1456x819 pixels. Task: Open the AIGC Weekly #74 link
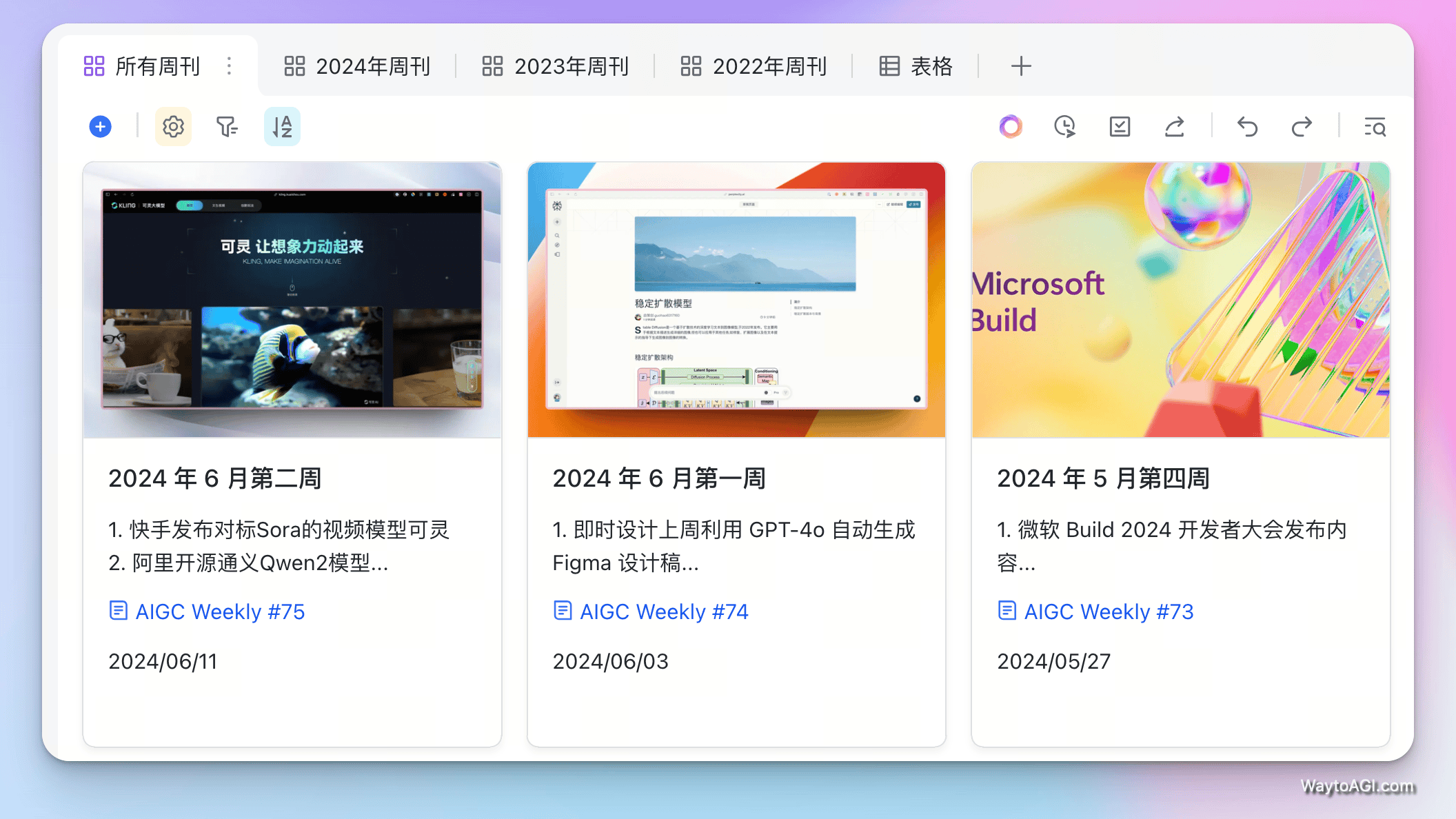click(664, 611)
